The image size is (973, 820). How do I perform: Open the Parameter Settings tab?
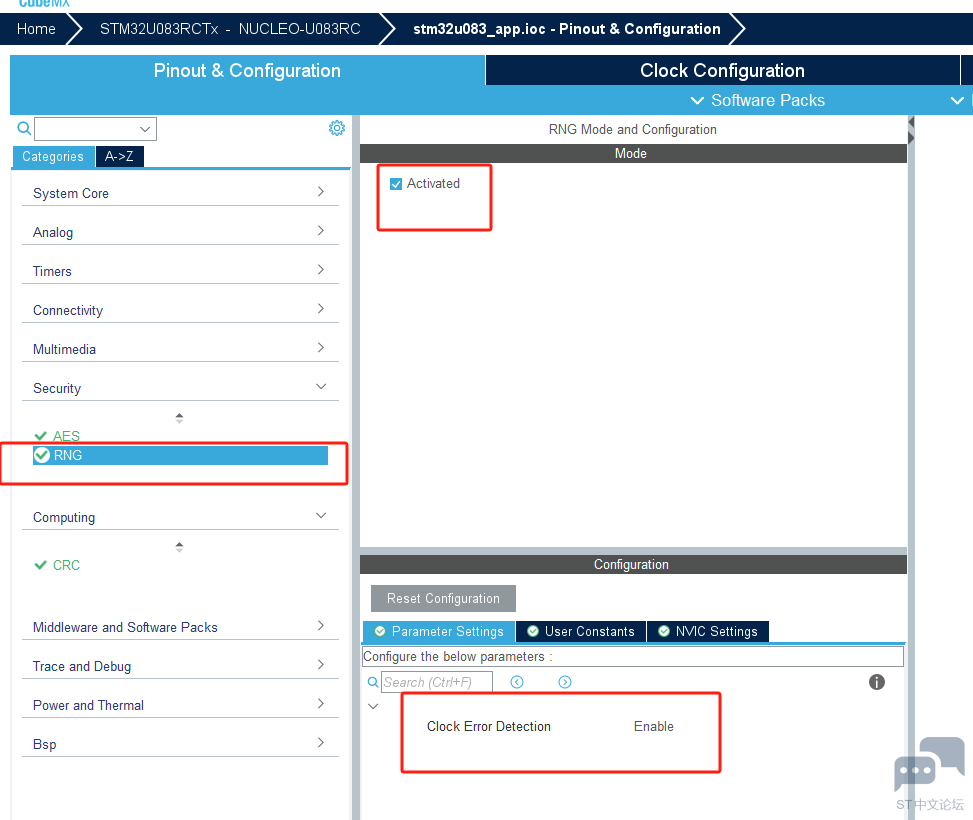tap(439, 631)
